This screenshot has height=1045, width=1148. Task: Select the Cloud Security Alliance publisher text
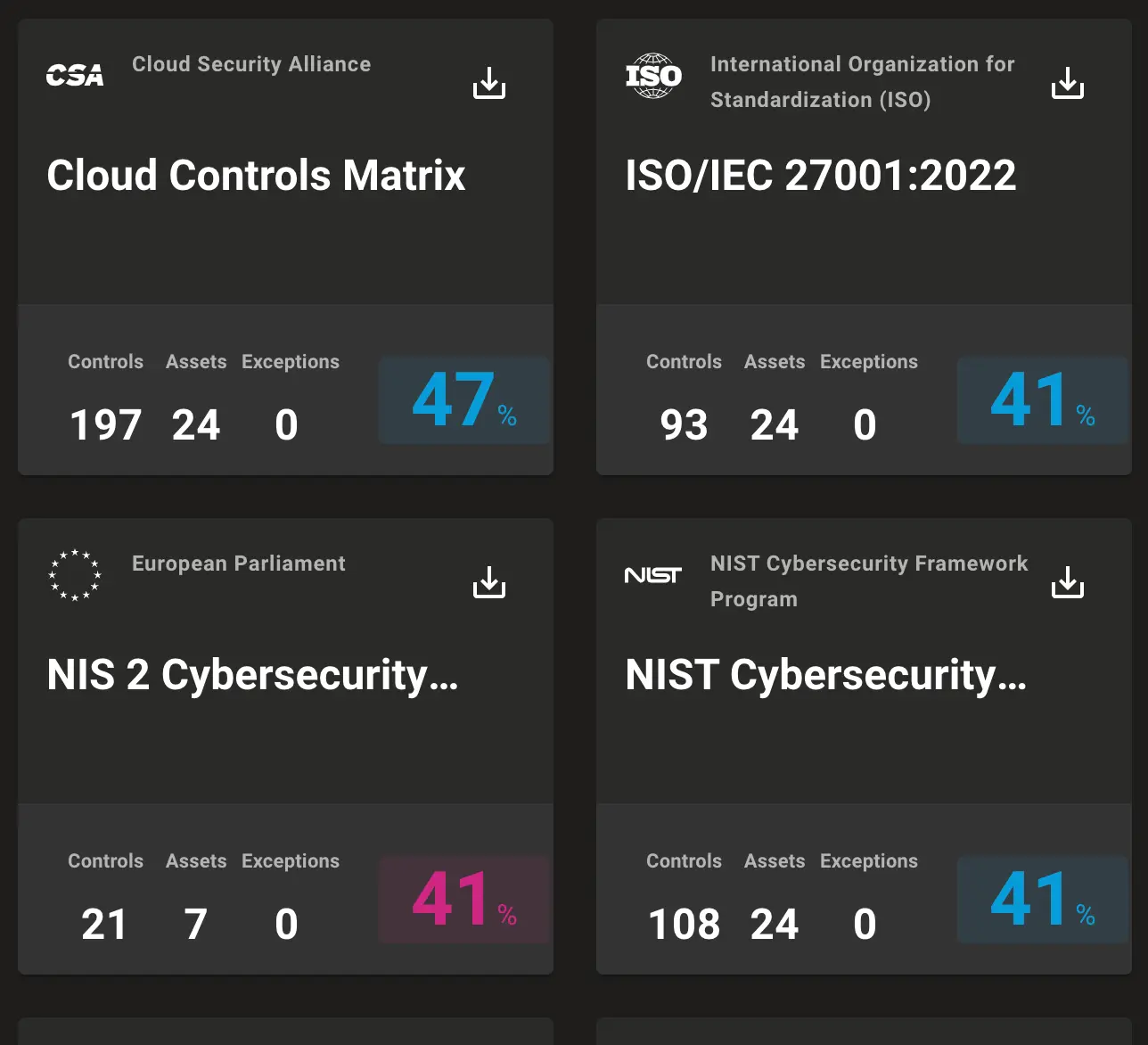tap(251, 64)
